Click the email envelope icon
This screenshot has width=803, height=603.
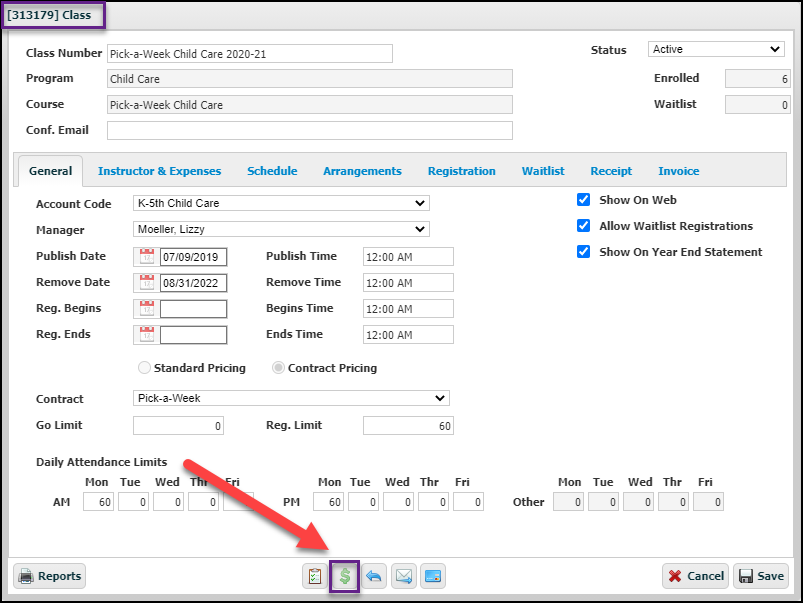(x=404, y=576)
